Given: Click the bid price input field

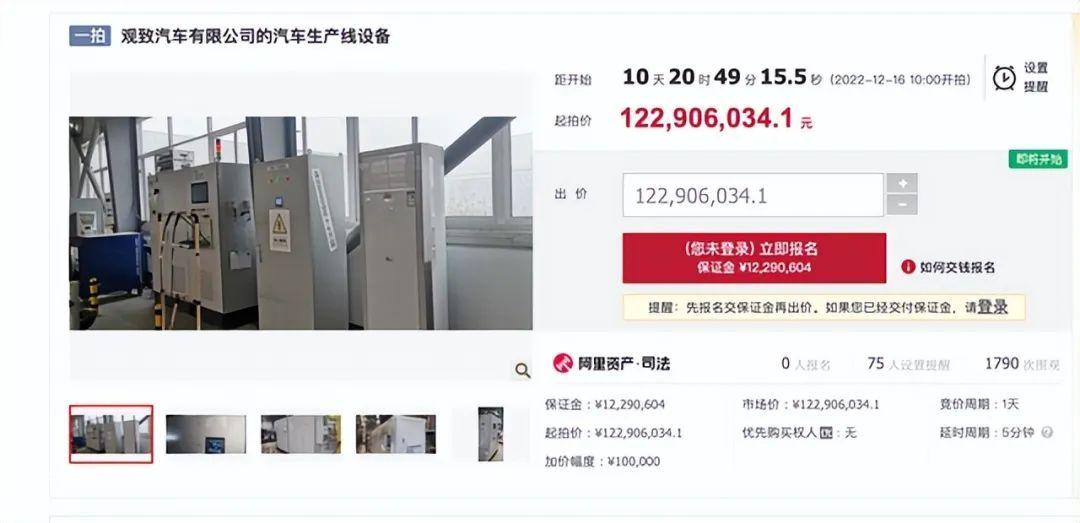Looking at the screenshot, I should click(753, 195).
